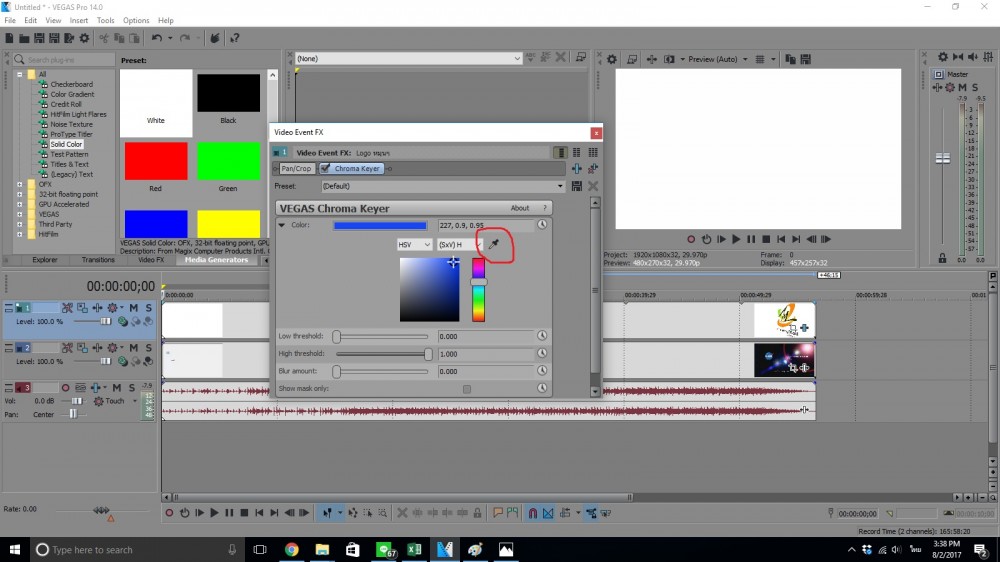Click the Color animate clock icon
1000x562 pixels.
pyautogui.click(x=541, y=225)
